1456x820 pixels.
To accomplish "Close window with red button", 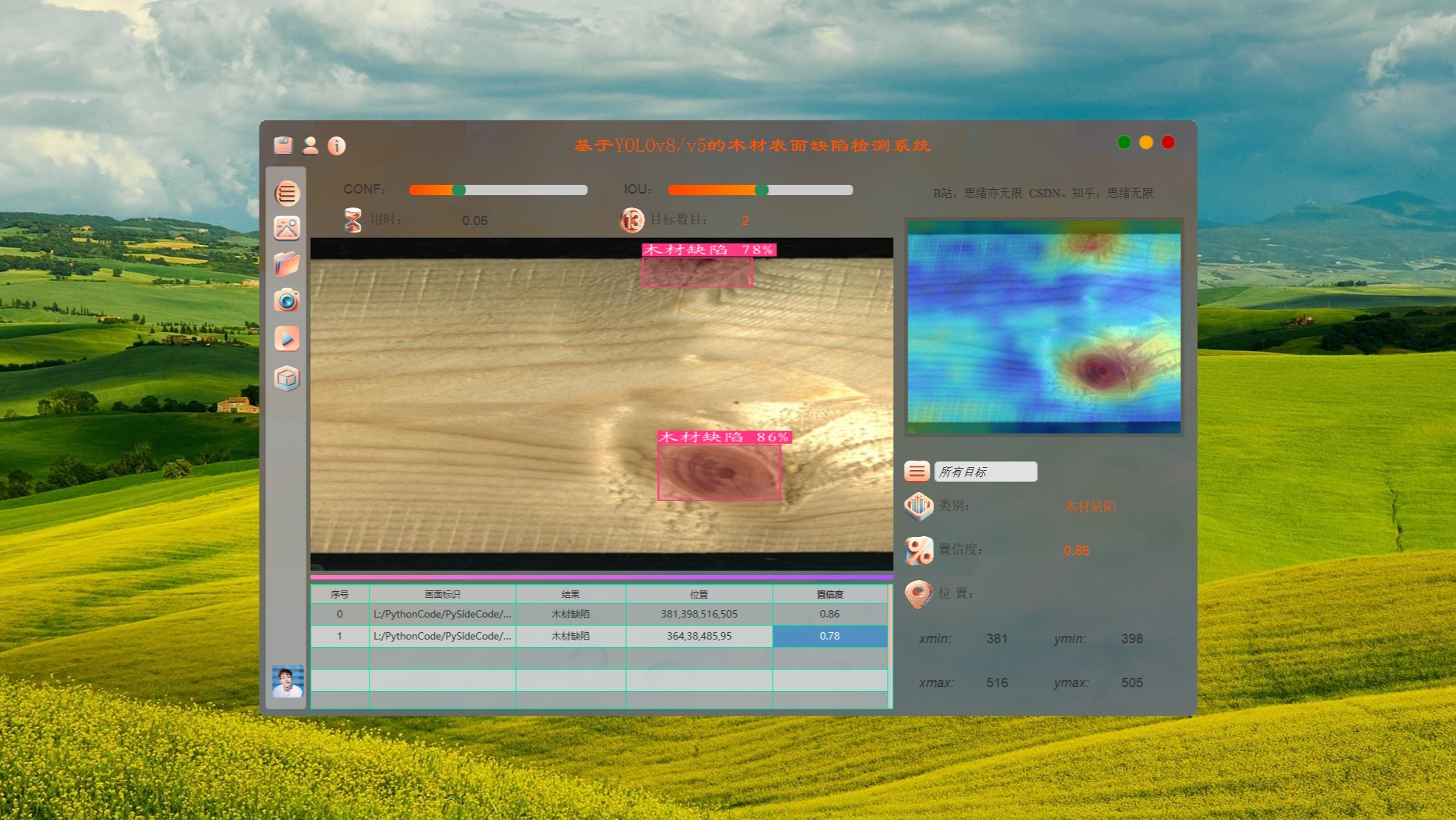I will tap(1169, 142).
